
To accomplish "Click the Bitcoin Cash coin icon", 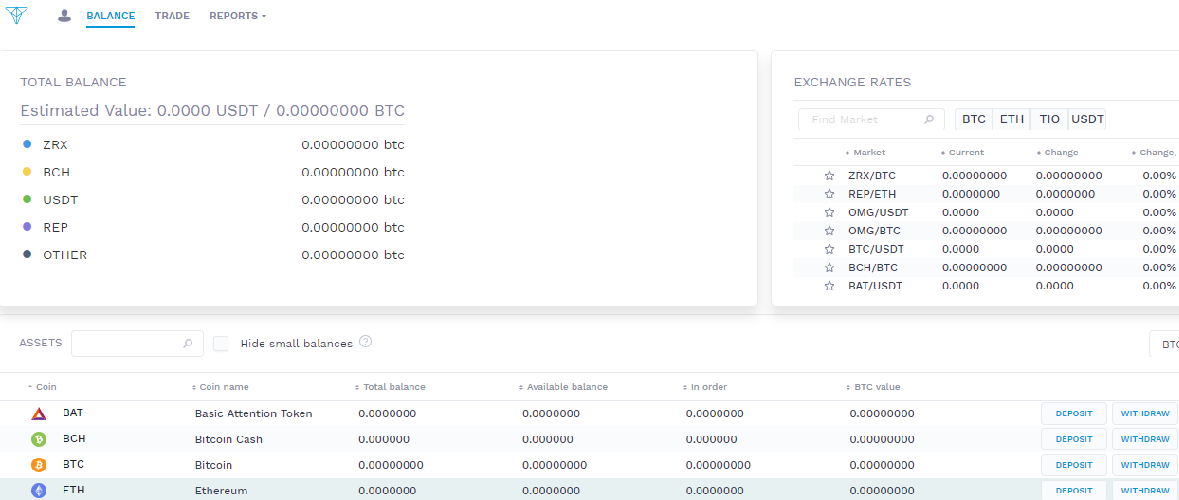I will coord(38,439).
